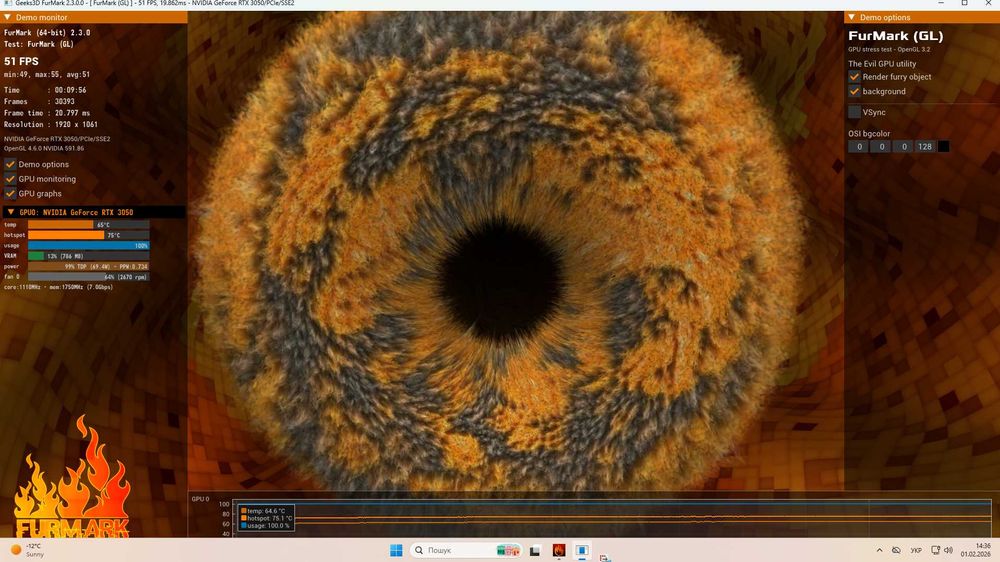This screenshot has width=1000, height=562.
Task: Collapse the GPU0 NVIDIA GeForce RTX 3050 section
Action: (x=11, y=212)
